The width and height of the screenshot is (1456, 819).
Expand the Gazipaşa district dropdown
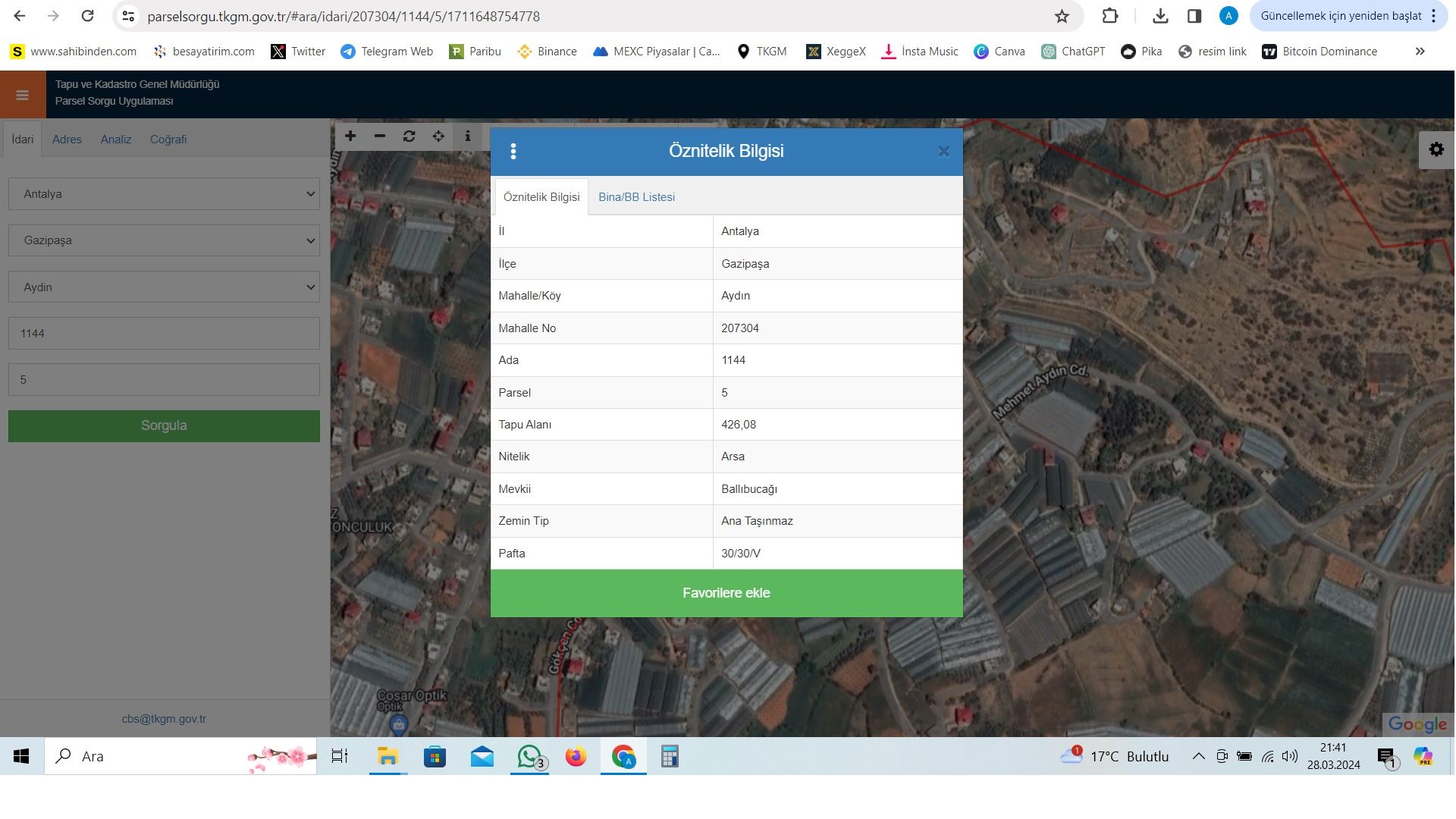point(164,240)
